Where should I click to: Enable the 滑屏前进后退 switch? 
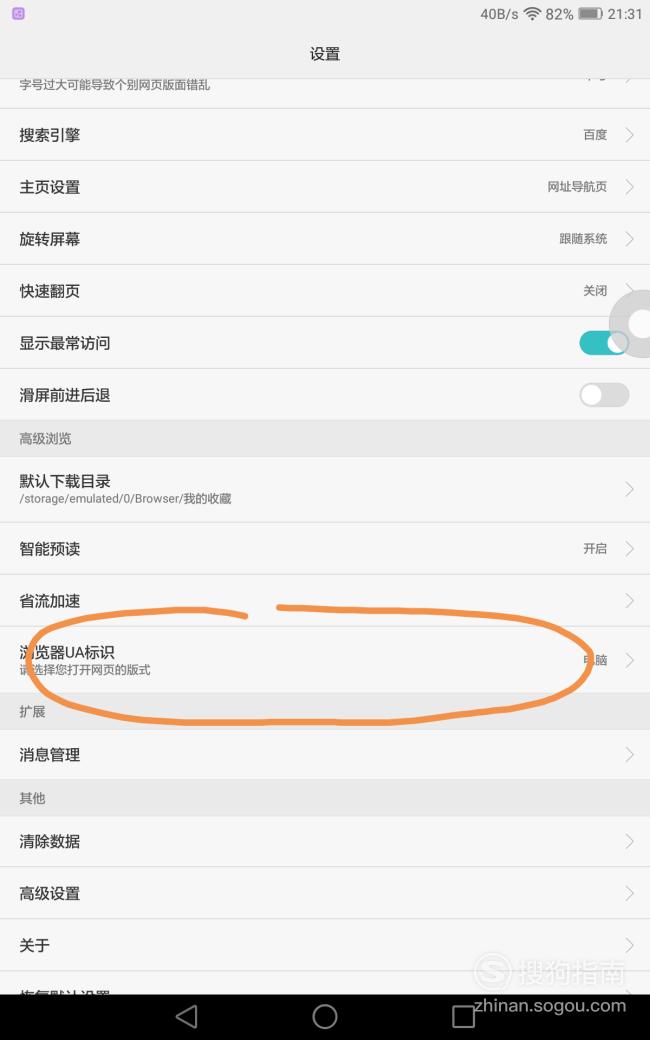pyautogui.click(x=604, y=395)
